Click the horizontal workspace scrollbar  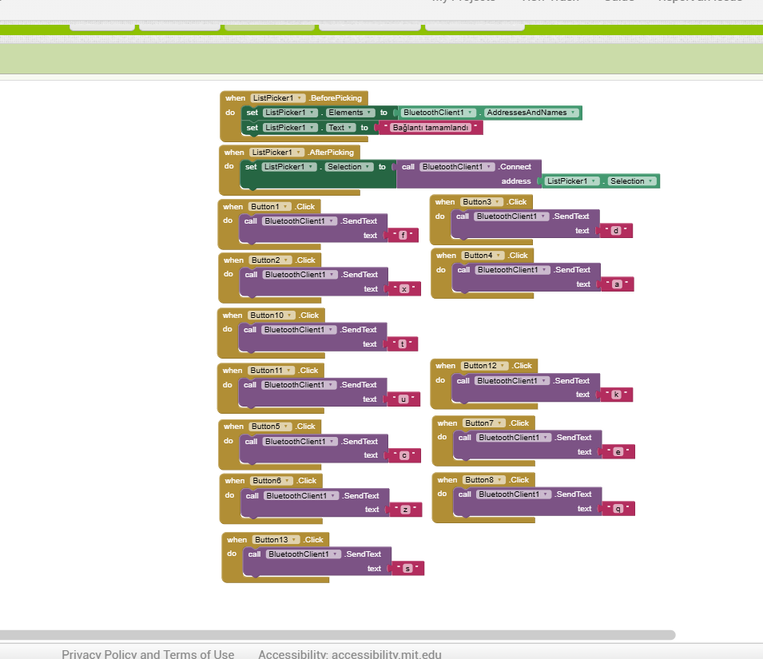coord(337,635)
